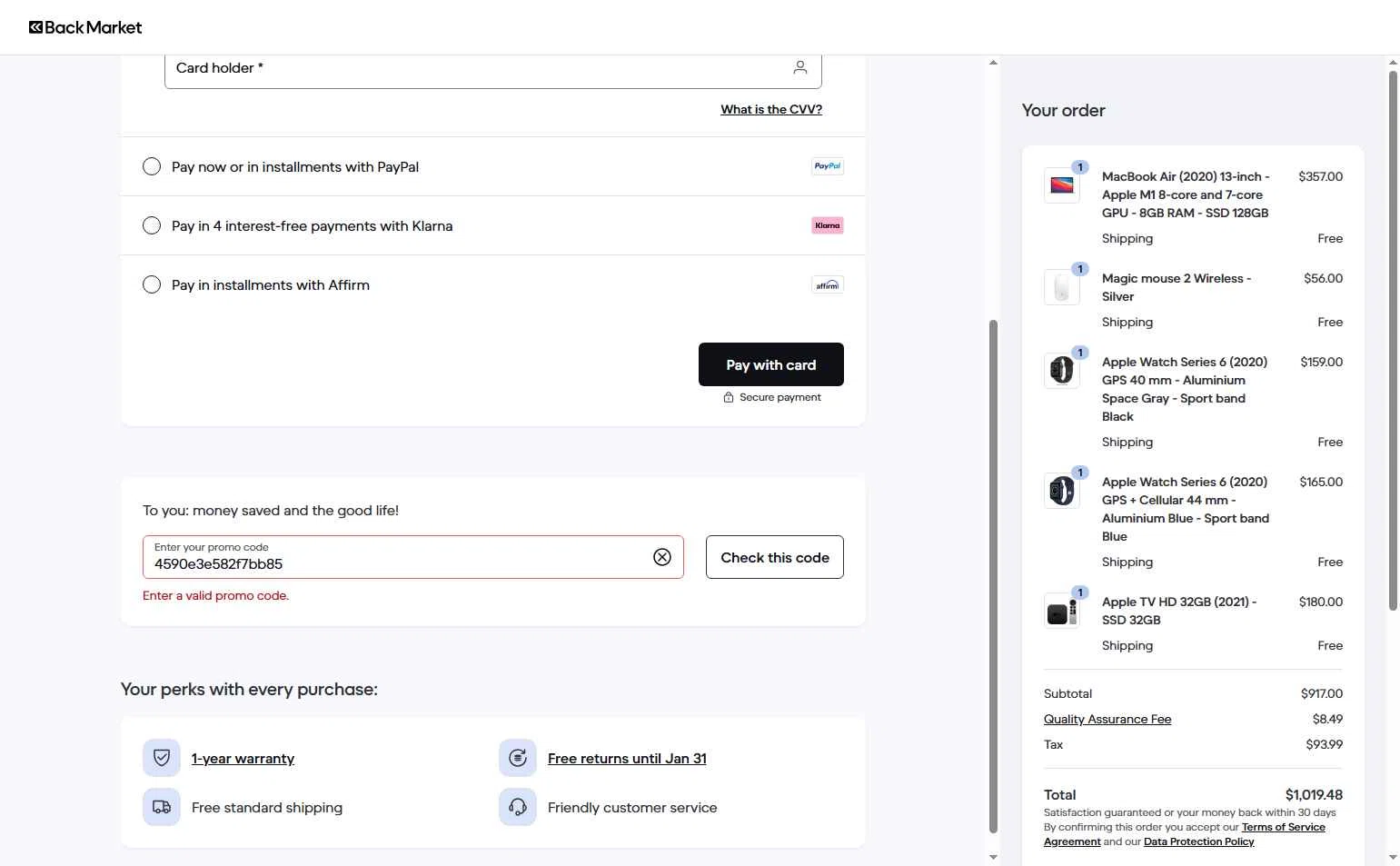
Task: Click the Check this code button
Action: 775,557
